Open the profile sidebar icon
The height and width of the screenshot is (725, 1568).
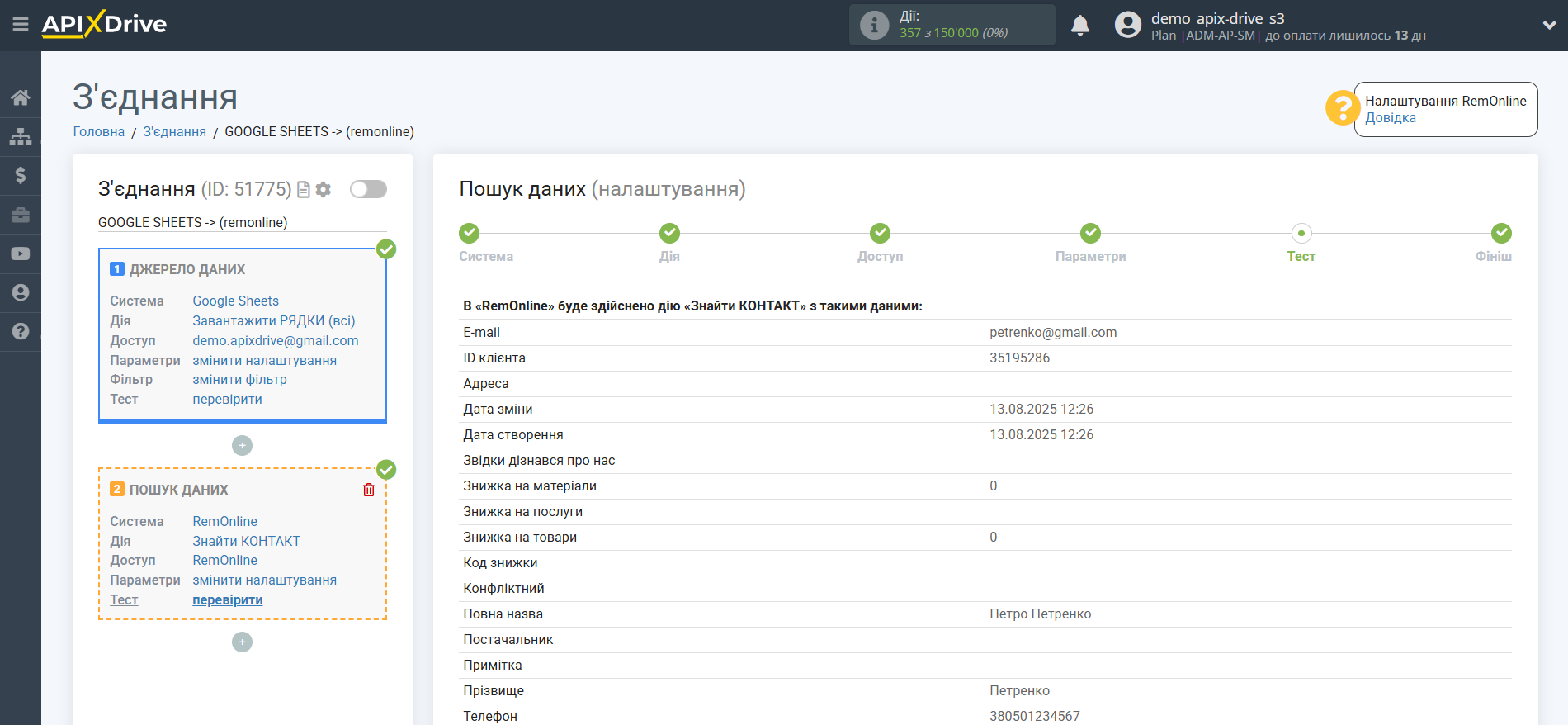21,292
